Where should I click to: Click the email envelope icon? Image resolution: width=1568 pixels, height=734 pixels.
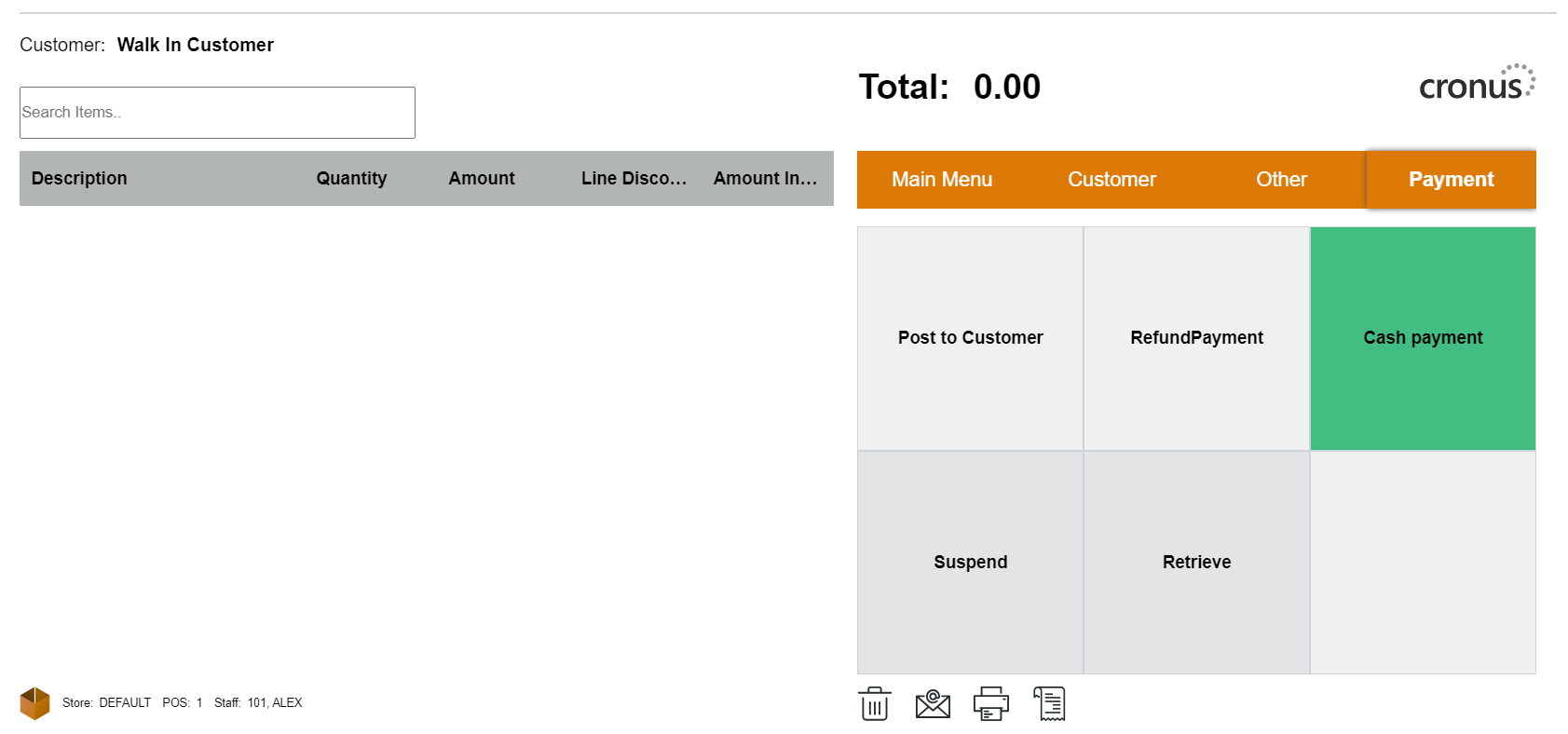click(x=933, y=704)
